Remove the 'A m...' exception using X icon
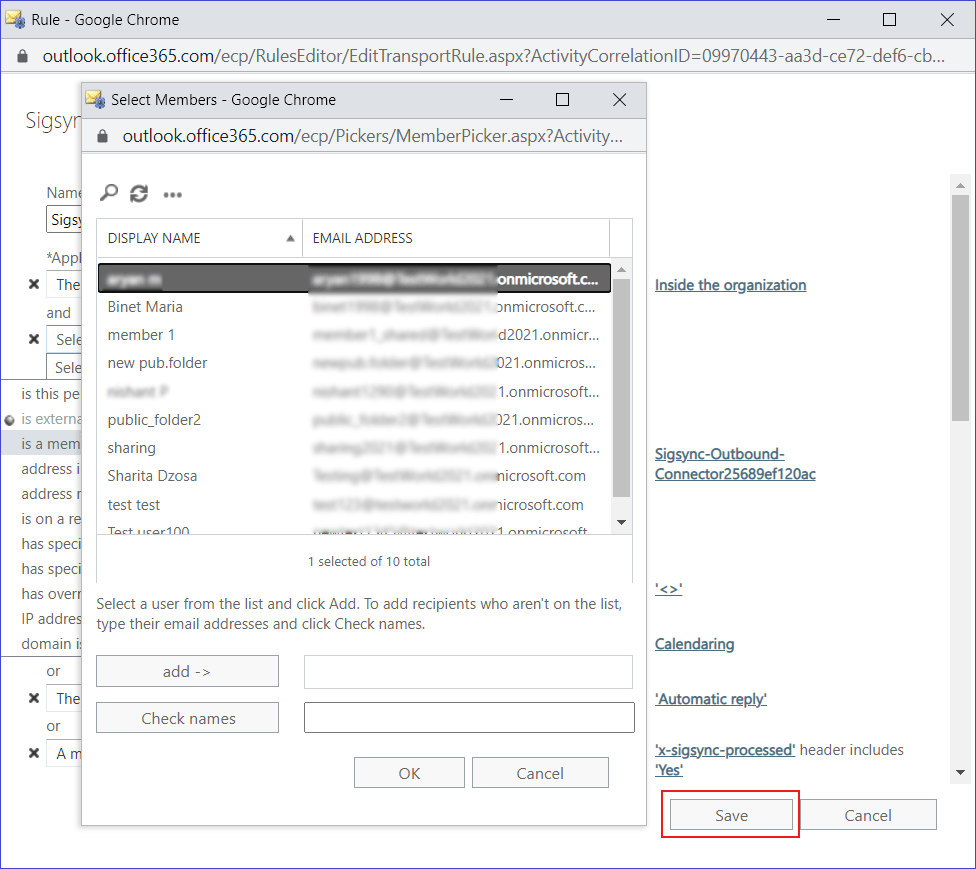 point(34,753)
